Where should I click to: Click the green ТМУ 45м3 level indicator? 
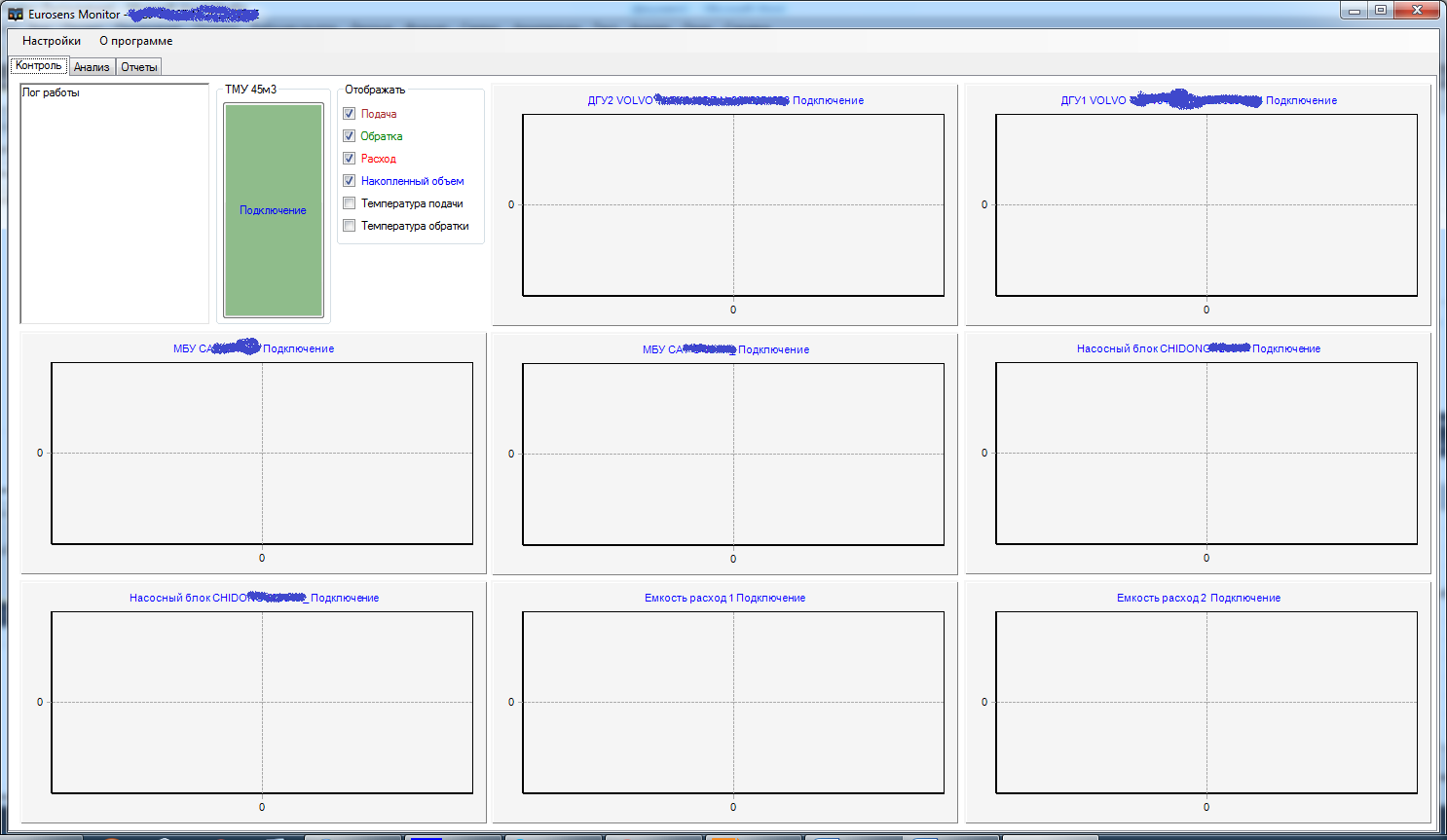tap(273, 209)
